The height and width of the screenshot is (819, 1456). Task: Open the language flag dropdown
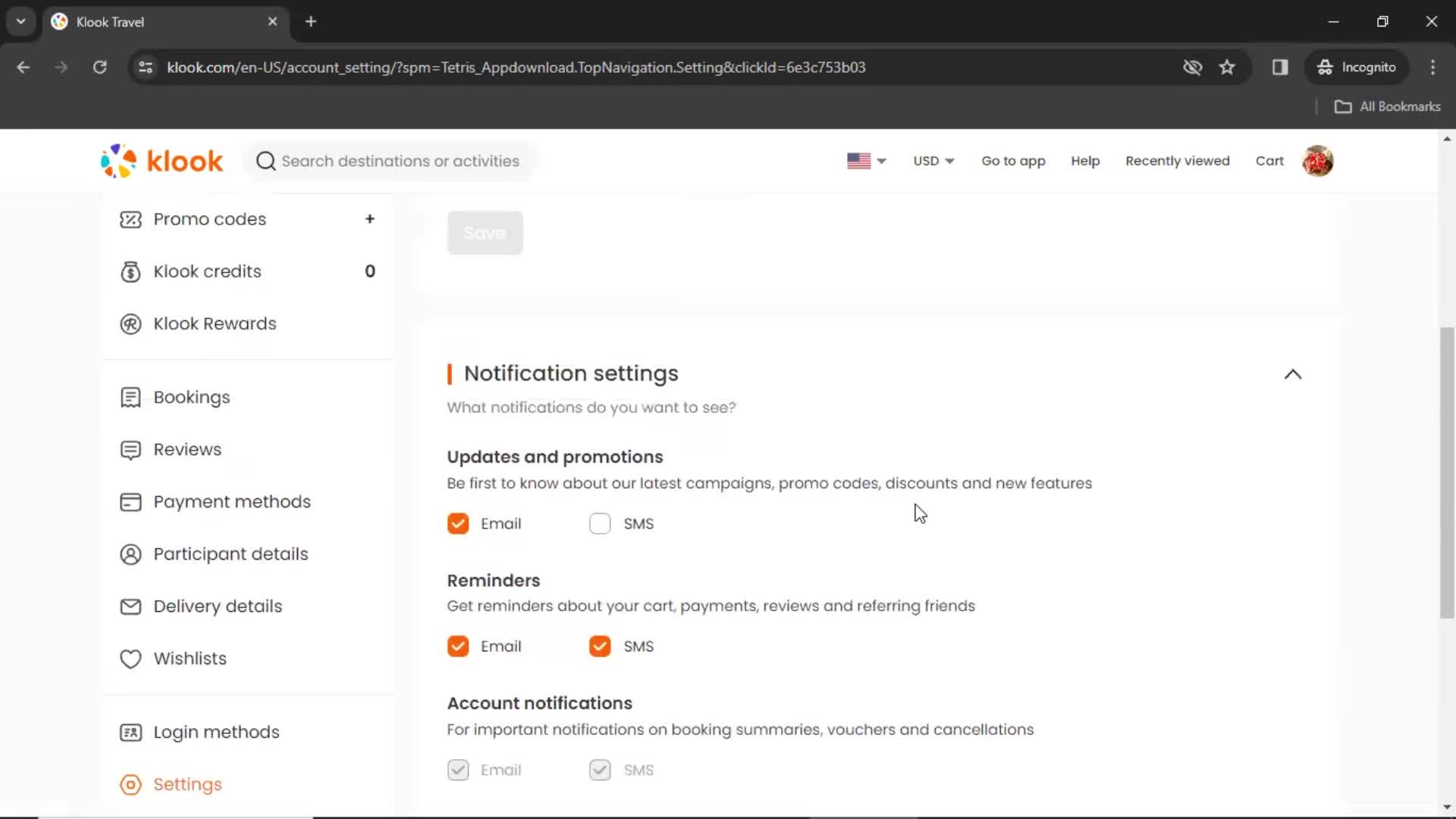click(x=866, y=161)
